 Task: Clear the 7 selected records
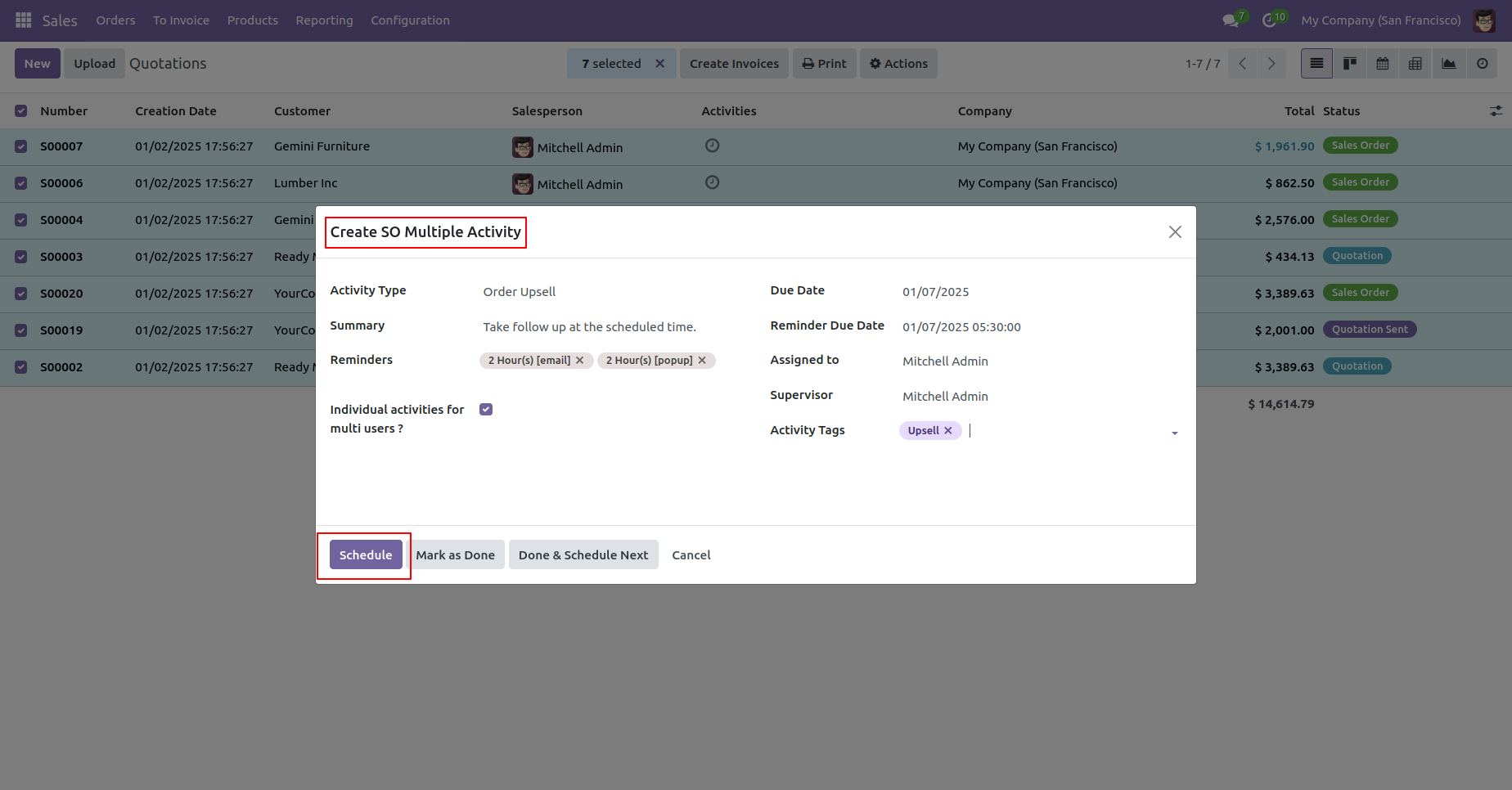point(659,64)
